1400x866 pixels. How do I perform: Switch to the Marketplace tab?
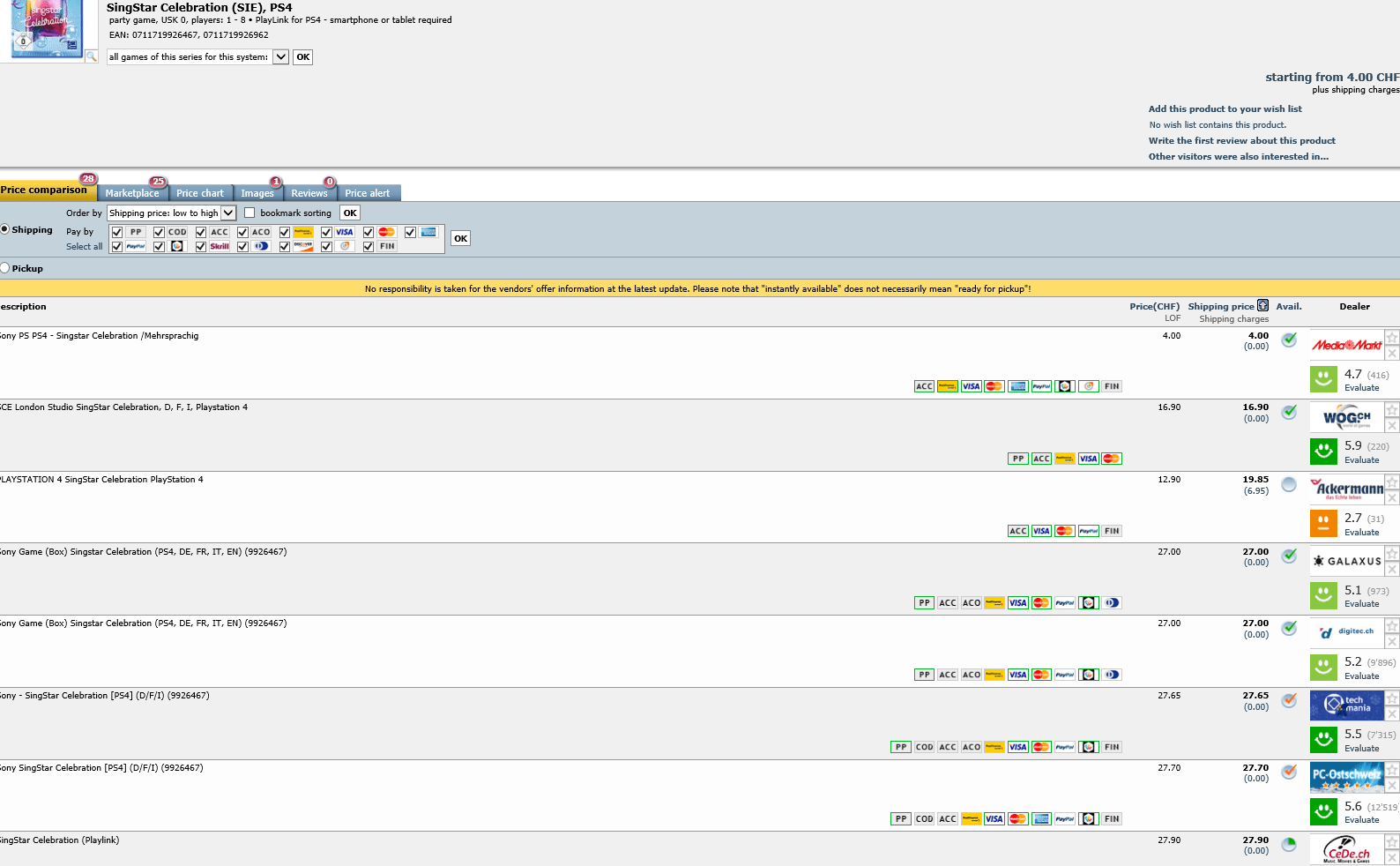132,193
